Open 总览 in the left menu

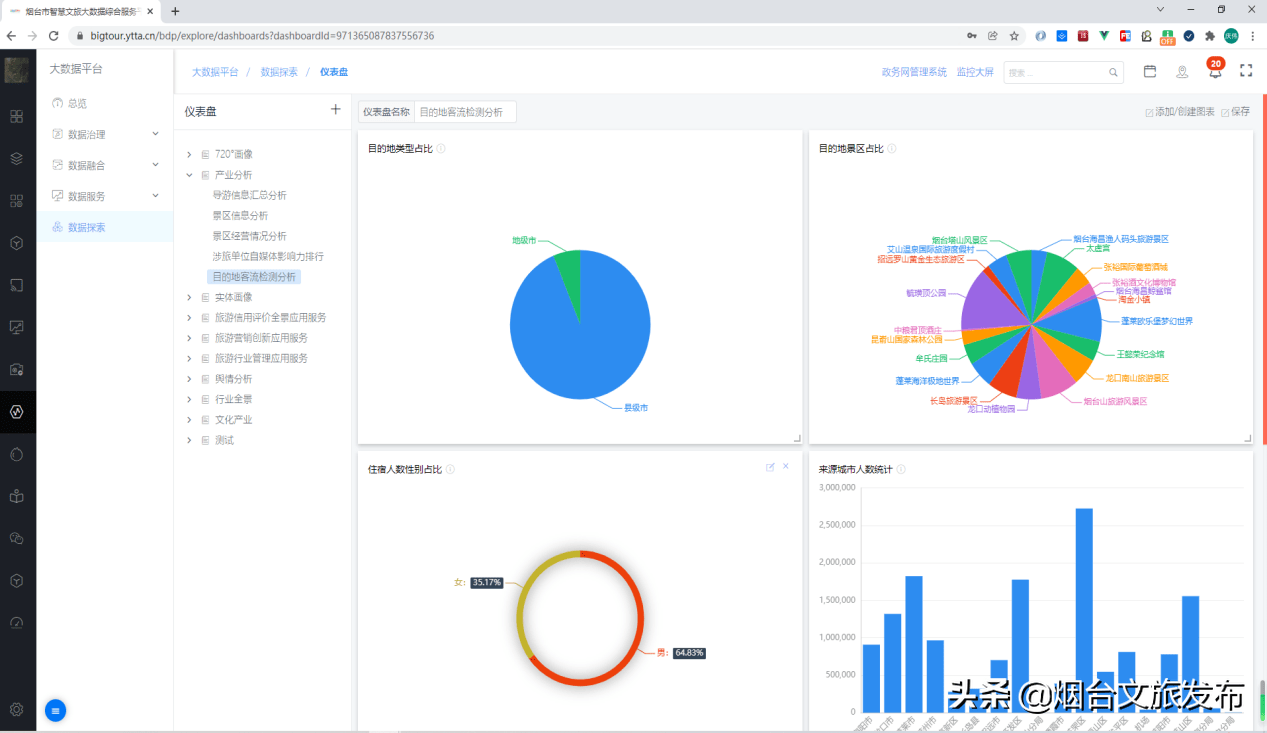coord(77,103)
